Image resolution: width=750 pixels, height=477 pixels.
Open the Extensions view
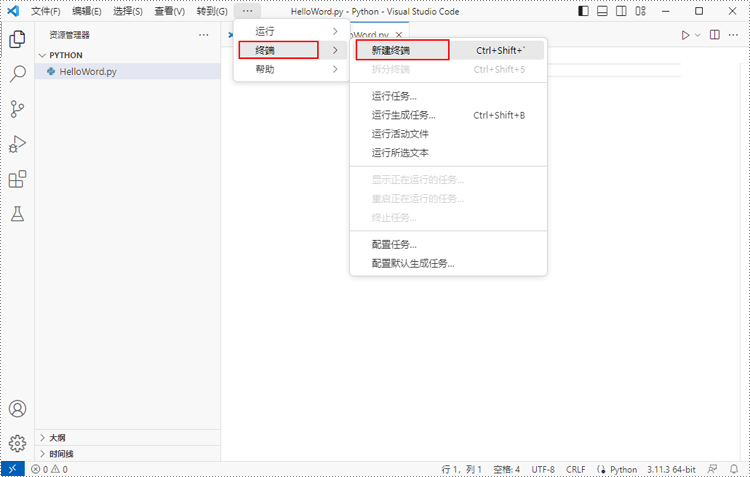click(17, 179)
